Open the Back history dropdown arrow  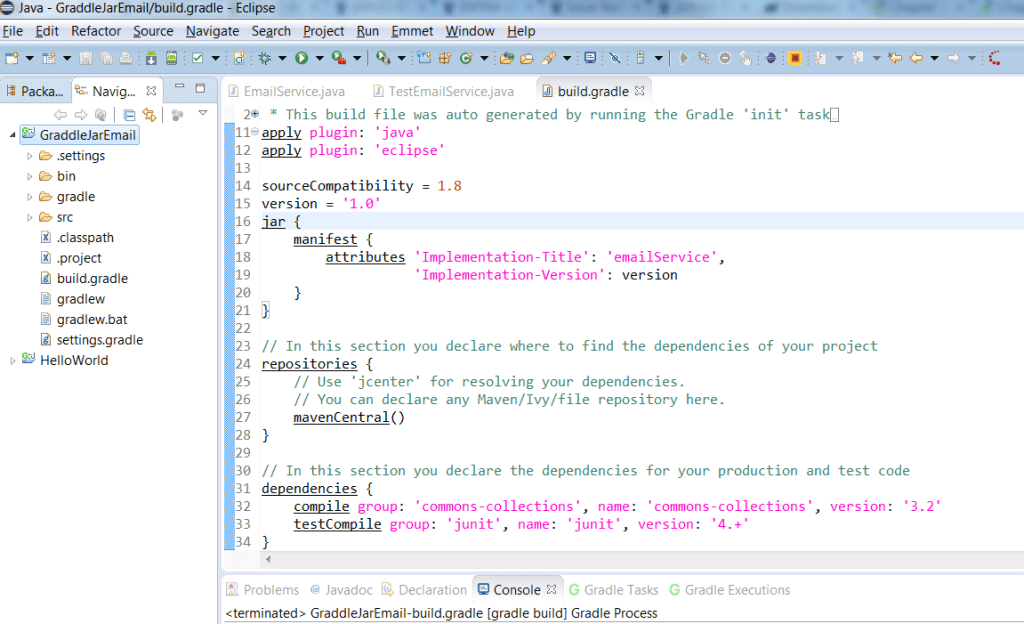tap(935, 58)
